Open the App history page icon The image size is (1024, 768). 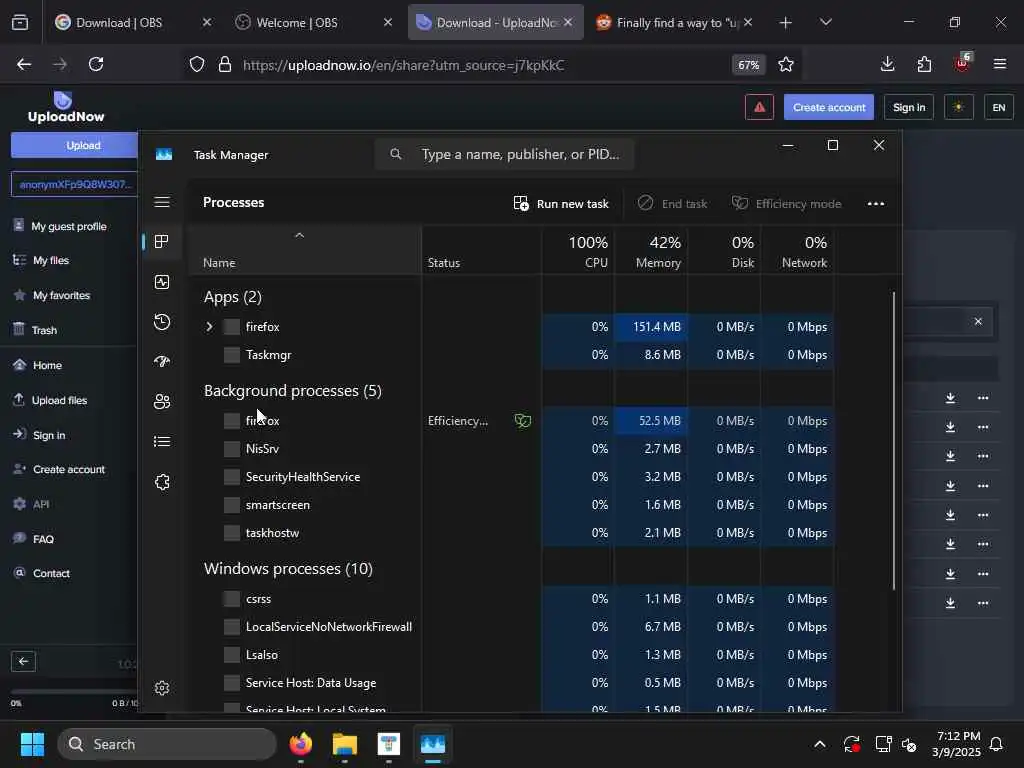(x=162, y=322)
